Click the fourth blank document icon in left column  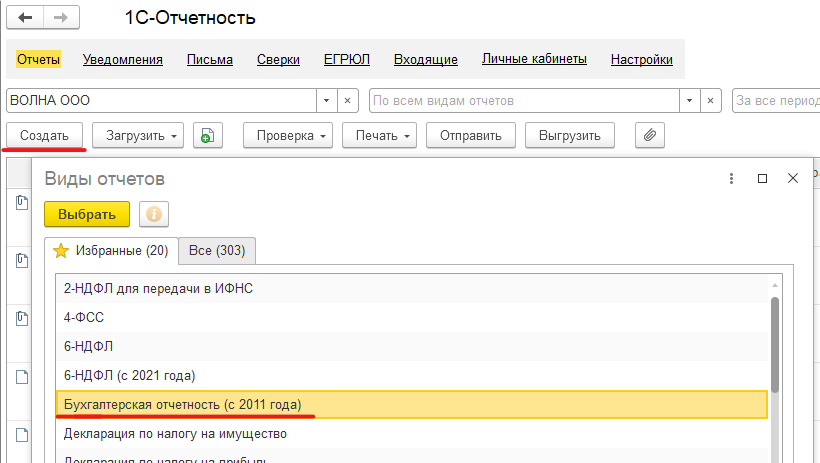[x=21, y=377]
